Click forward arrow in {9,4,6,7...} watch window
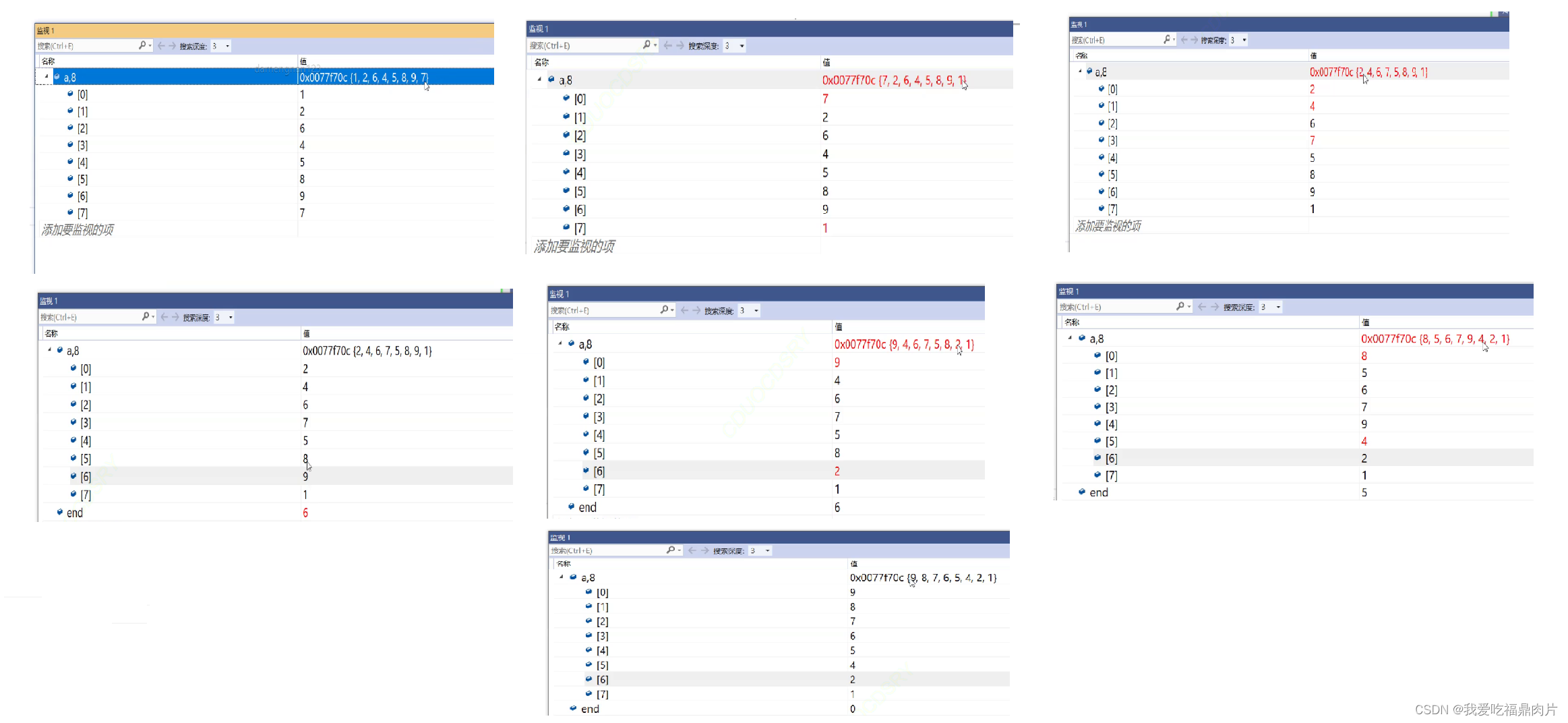 point(696,310)
